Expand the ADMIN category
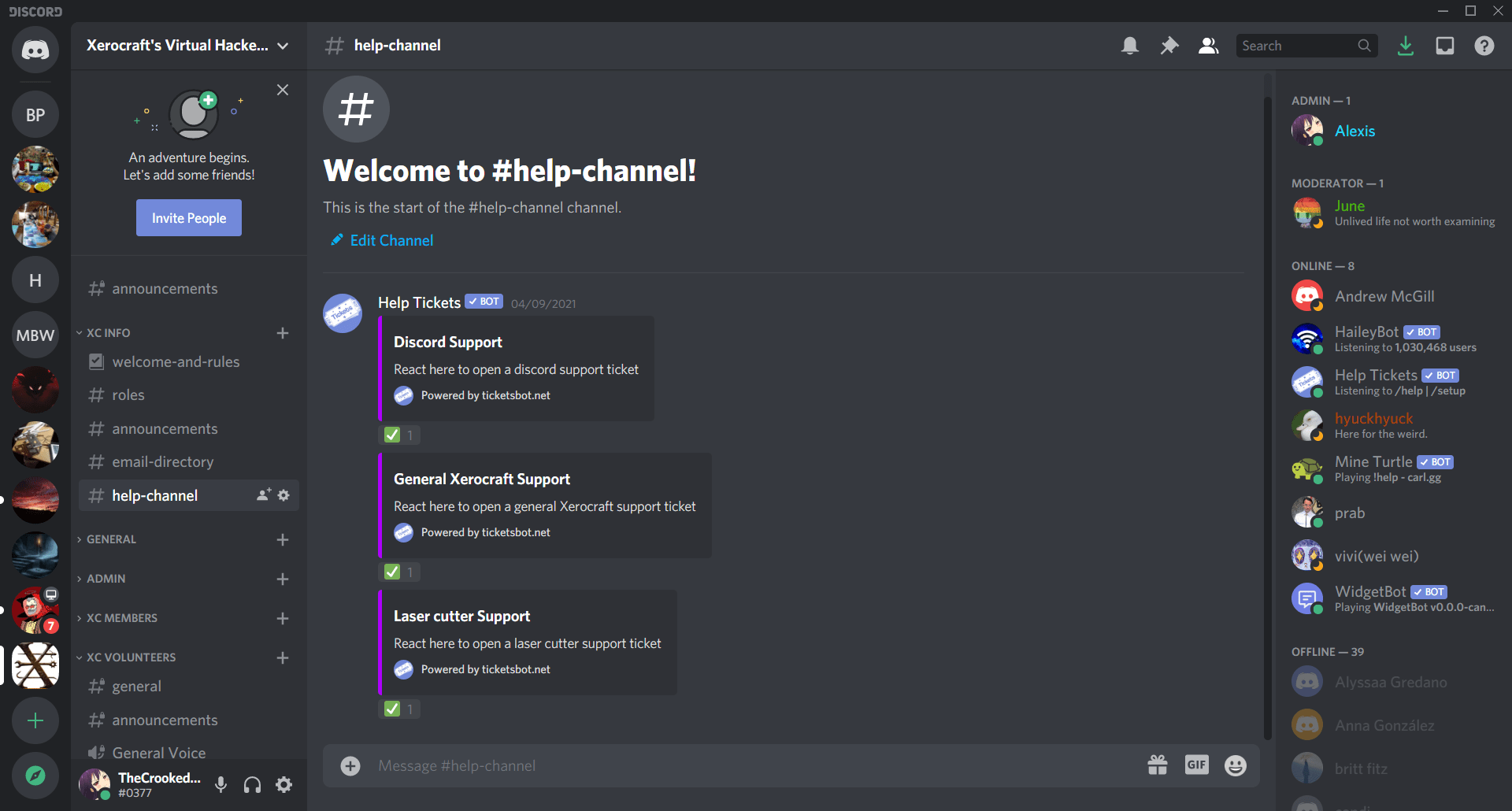This screenshot has height=811, width=1512. tap(102, 579)
